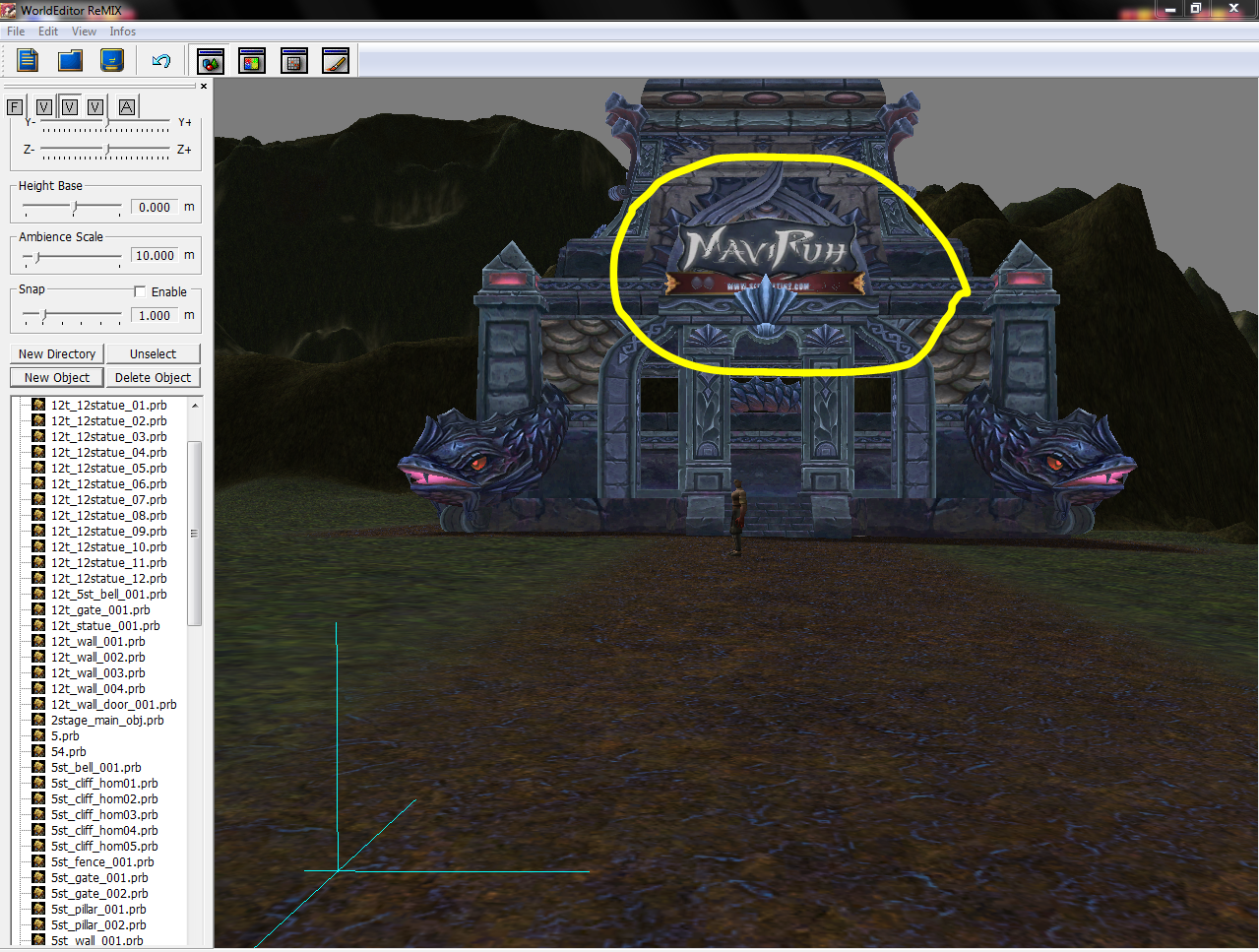Close the left side panel with x
The width and height of the screenshot is (1259, 952).
tap(204, 87)
